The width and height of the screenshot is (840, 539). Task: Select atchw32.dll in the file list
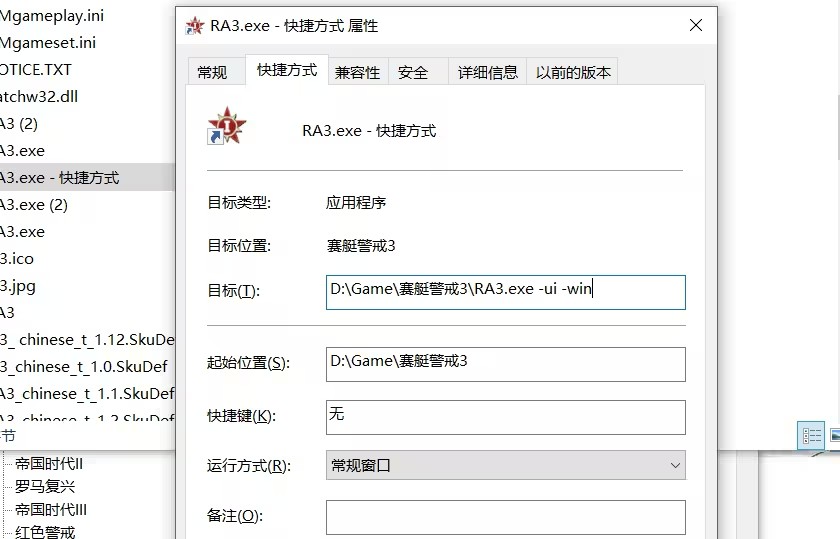pos(39,97)
